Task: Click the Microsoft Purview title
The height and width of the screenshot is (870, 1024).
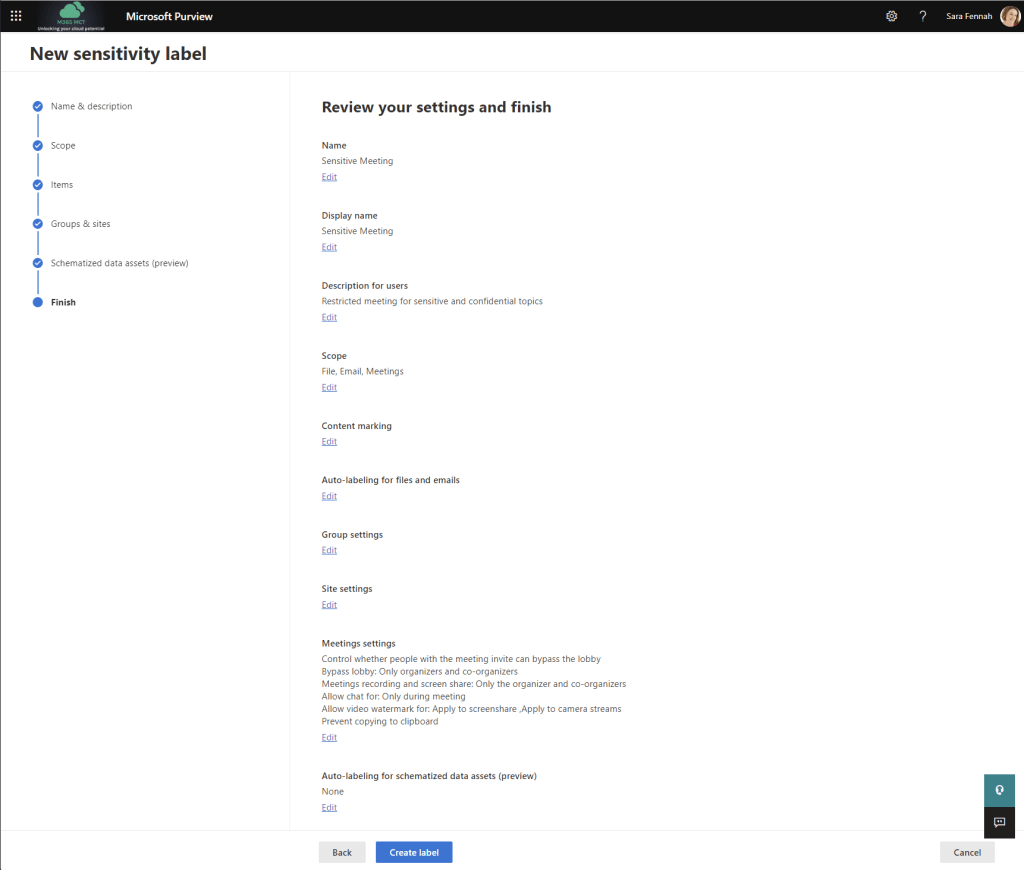Action: (169, 16)
